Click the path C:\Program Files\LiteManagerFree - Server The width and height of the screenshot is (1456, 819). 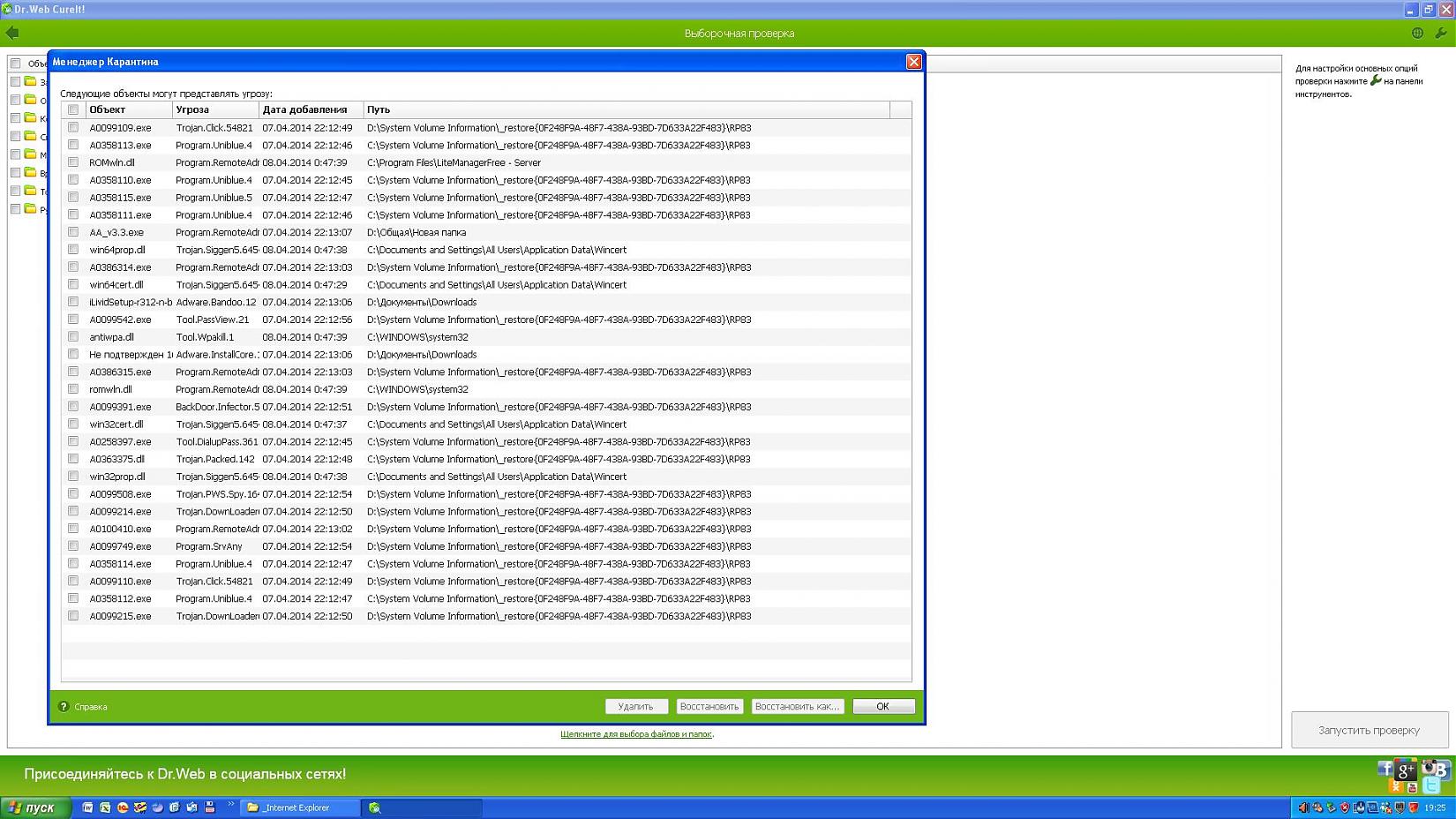[x=454, y=162]
